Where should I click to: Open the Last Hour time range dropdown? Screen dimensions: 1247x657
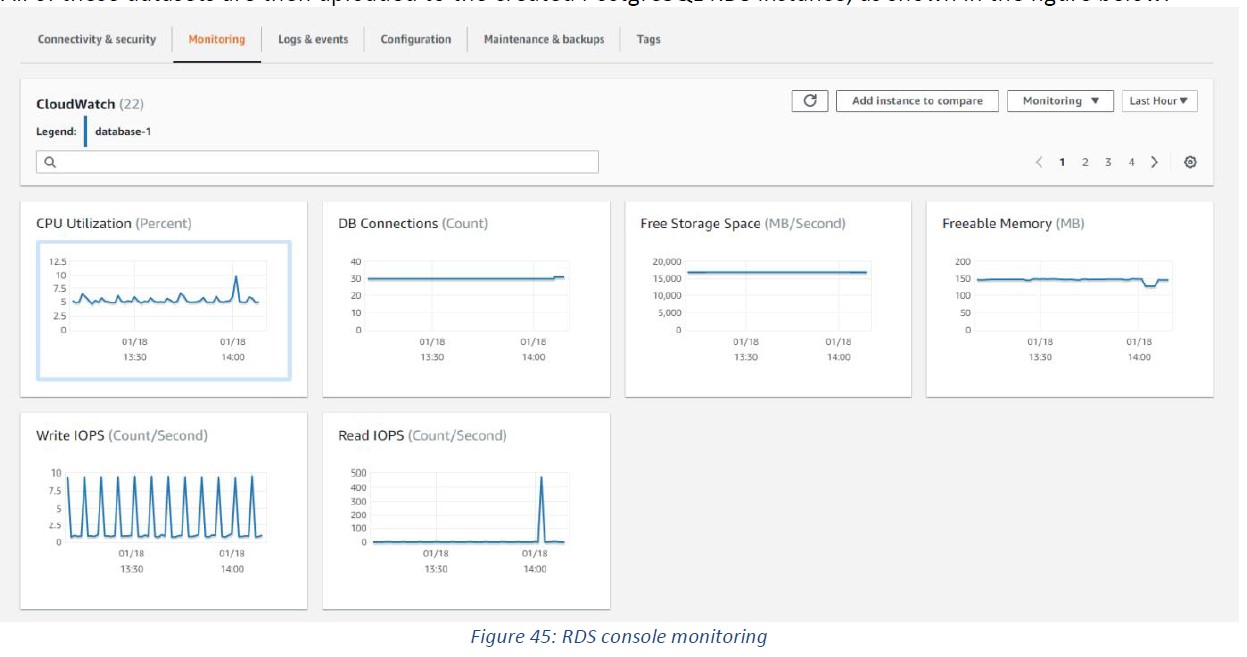coord(1159,101)
